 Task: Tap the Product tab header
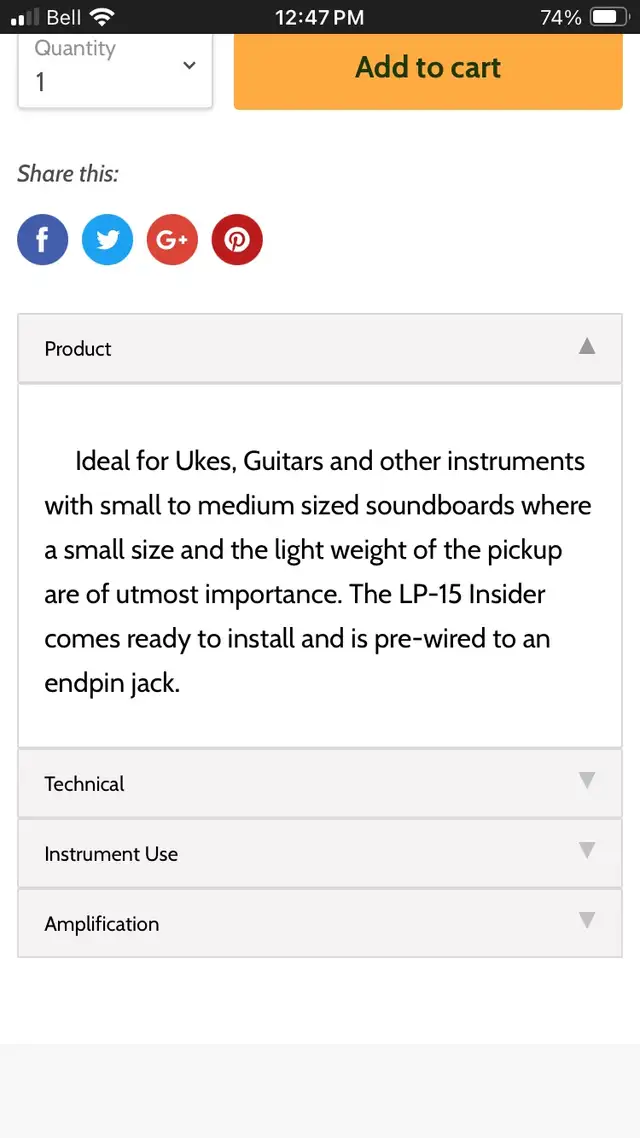78,349
